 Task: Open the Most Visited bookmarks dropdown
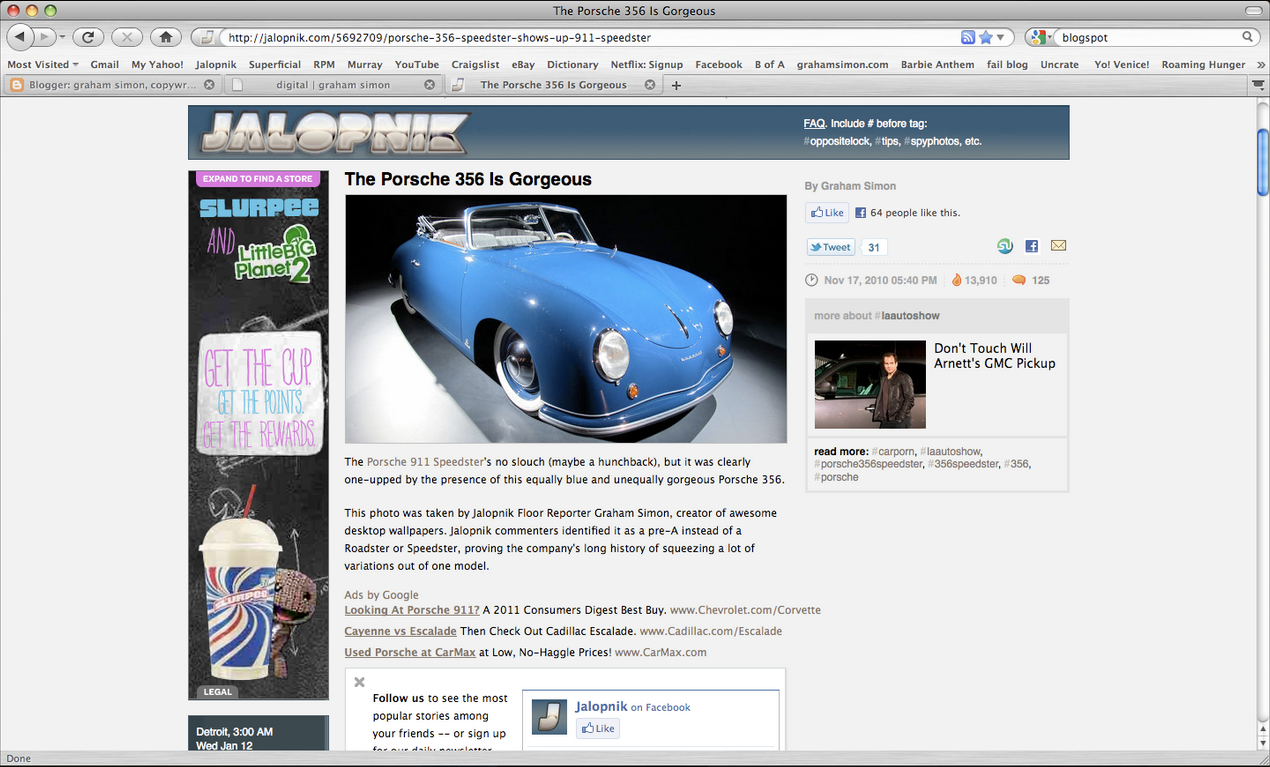(42, 64)
